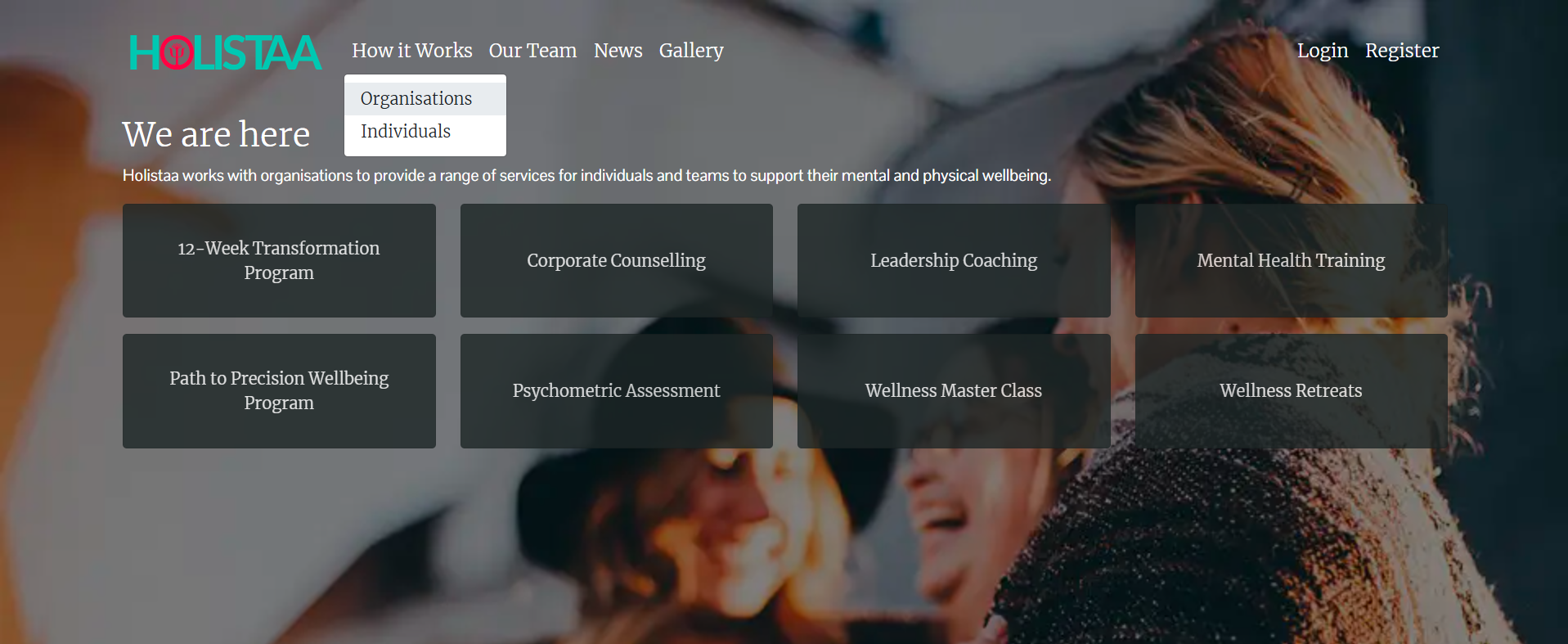Screen dimensions: 1568x644
Task: Click the red O emblem in logo
Action: tap(176, 53)
